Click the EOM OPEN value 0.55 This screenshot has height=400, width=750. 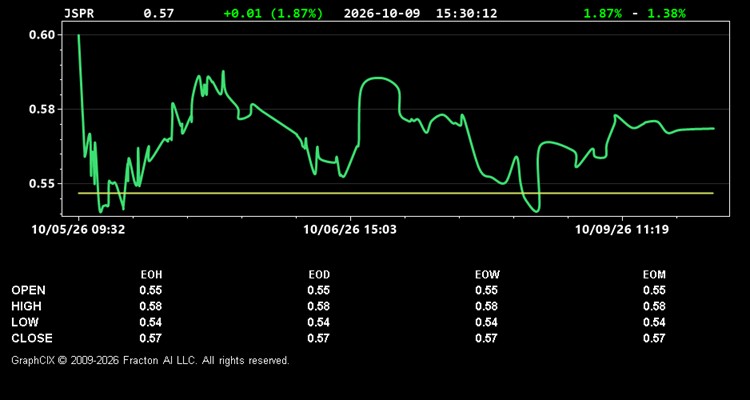(654, 290)
